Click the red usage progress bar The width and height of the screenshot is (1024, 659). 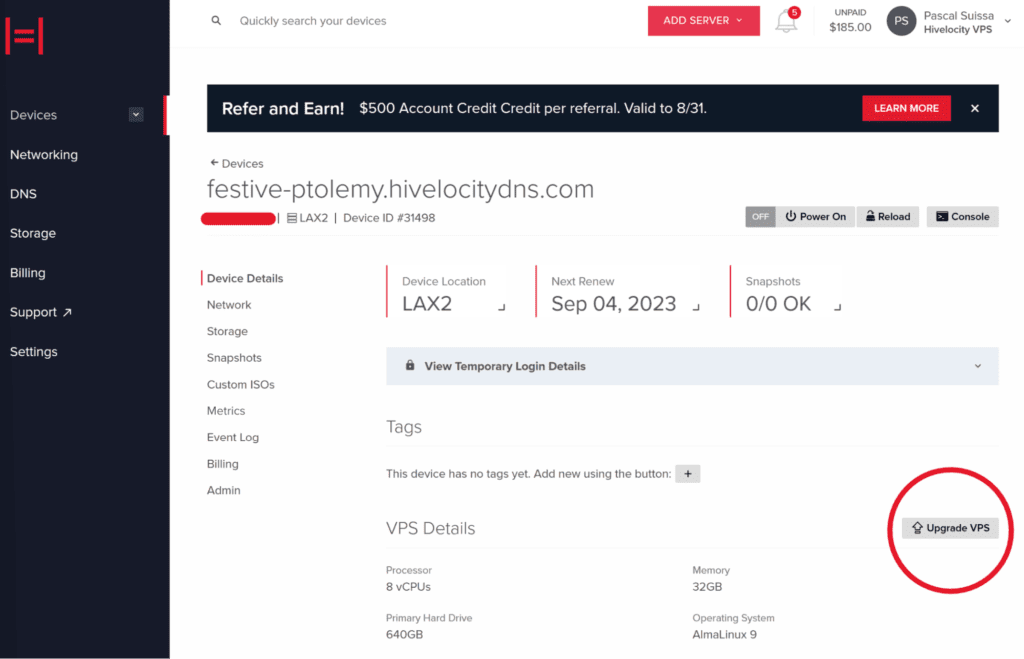click(x=238, y=217)
